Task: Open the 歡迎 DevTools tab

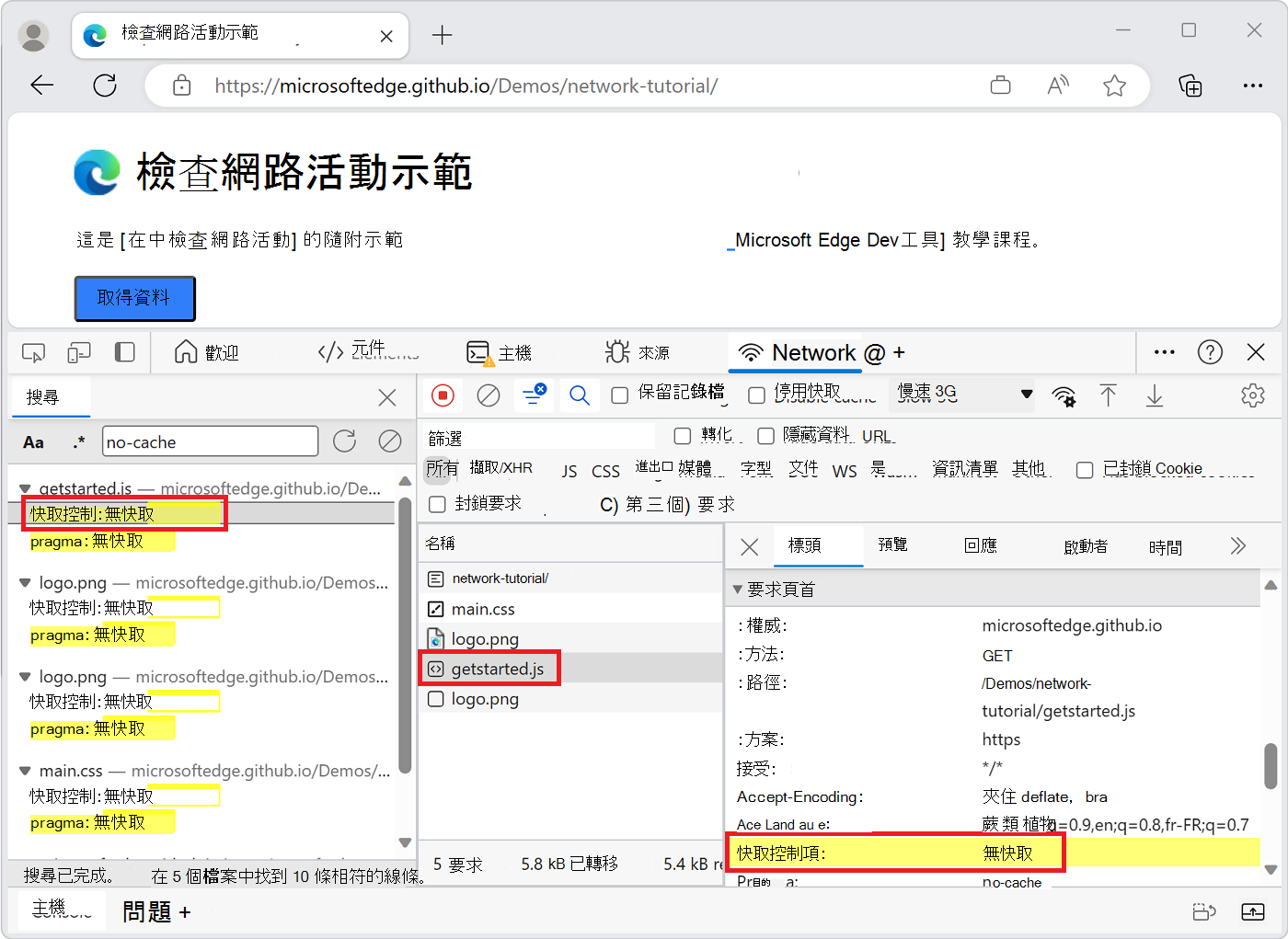Action: coord(207,352)
